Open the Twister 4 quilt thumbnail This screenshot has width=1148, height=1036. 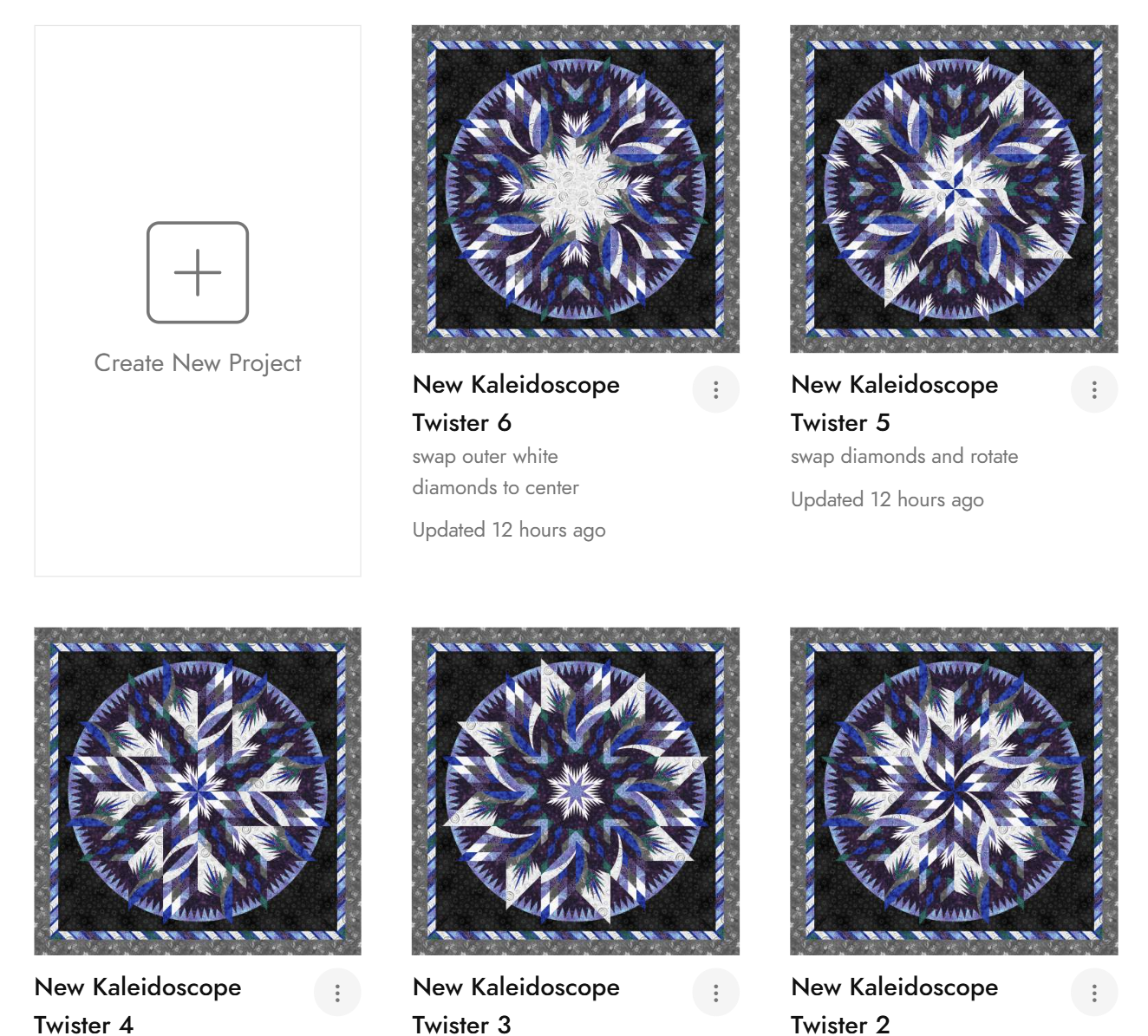[x=198, y=792]
